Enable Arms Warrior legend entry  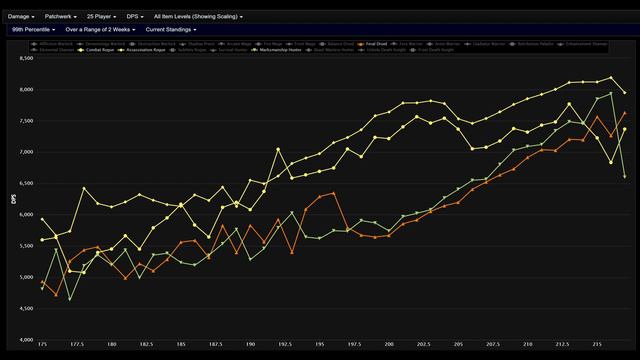(443, 44)
